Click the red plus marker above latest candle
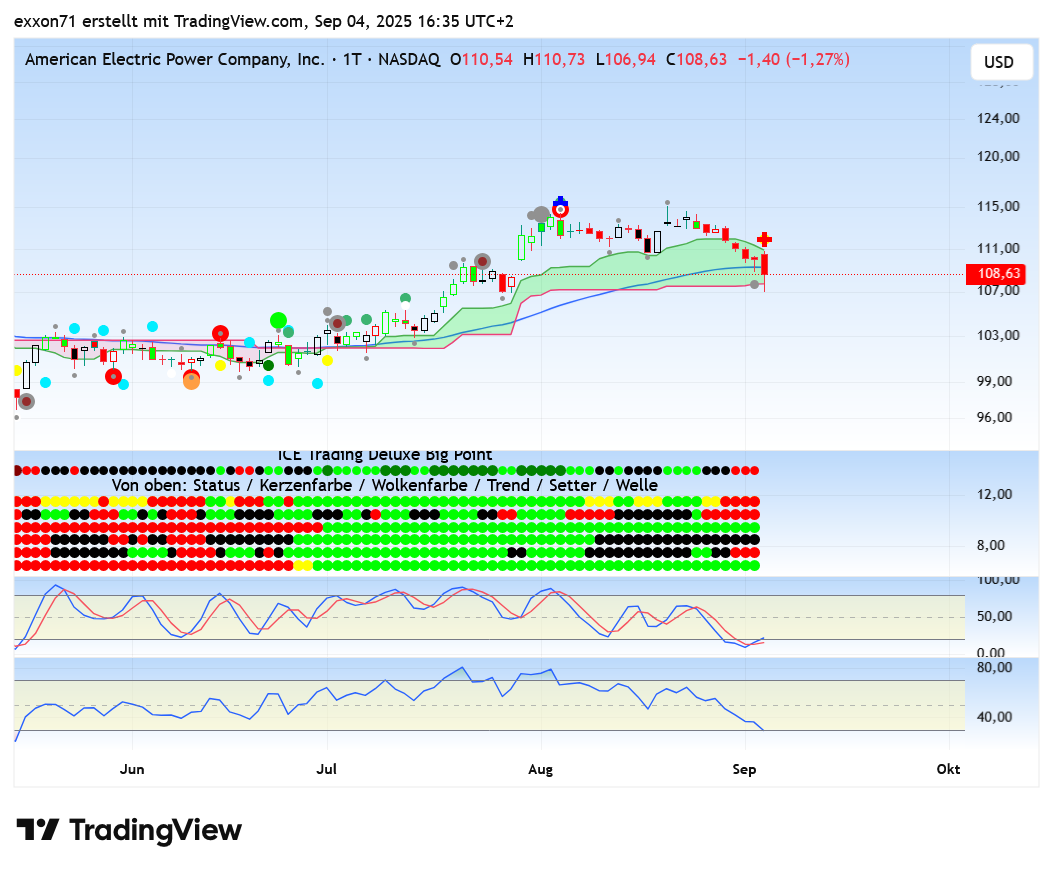Image resolution: width=1053 pixels, height=873 pixels. click(x=764, y=239)
